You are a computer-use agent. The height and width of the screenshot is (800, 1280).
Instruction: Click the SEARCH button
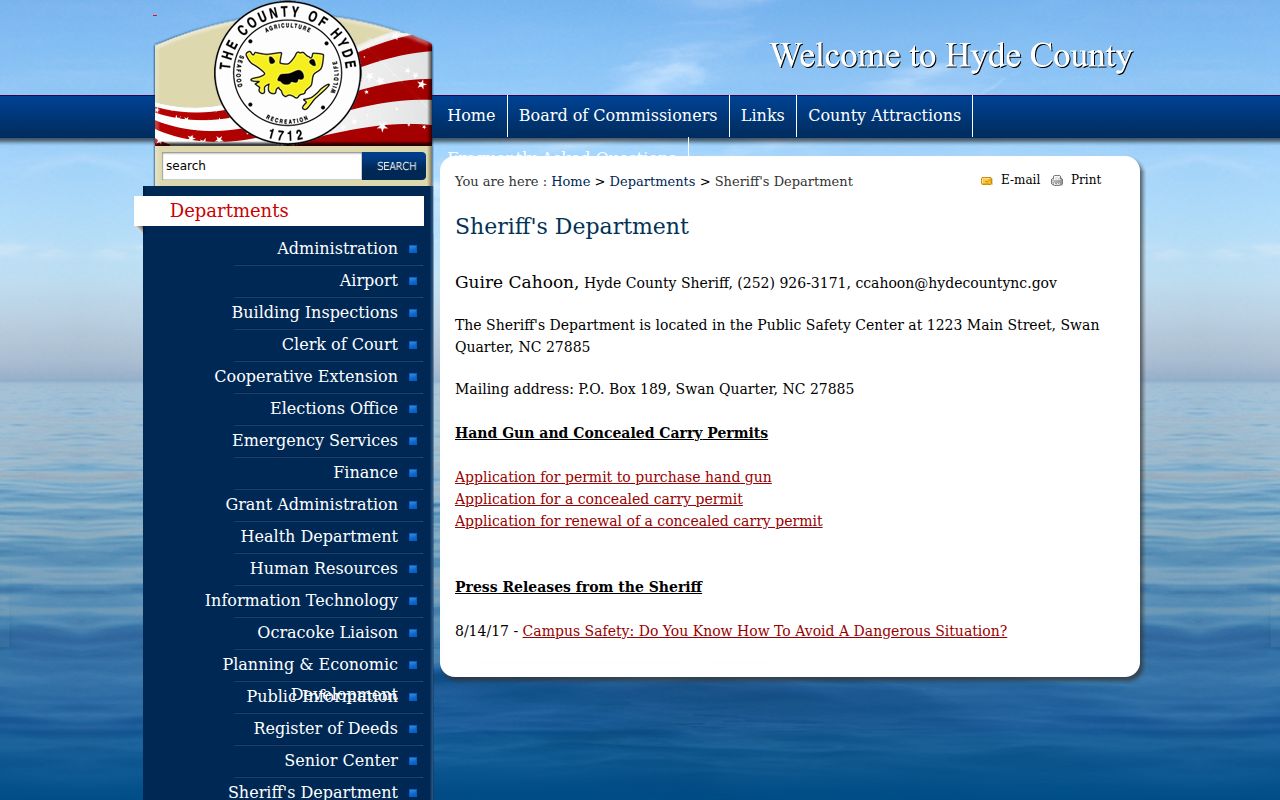click(x=395, y=166)
